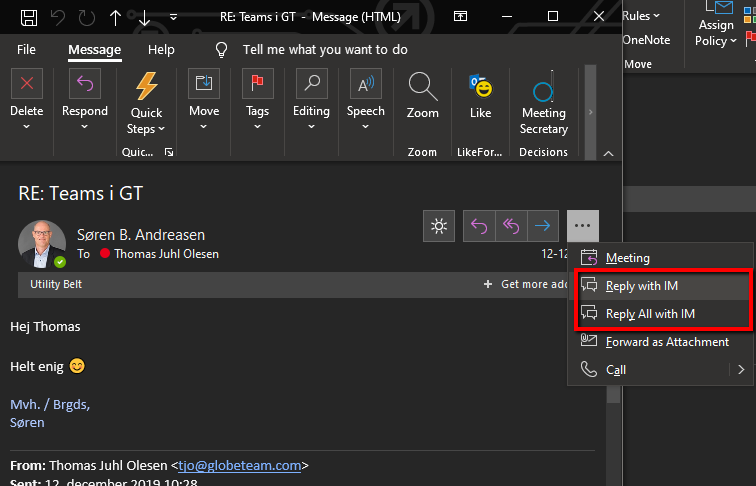Open Assign Policy dropdown in background window

point(716,25)
